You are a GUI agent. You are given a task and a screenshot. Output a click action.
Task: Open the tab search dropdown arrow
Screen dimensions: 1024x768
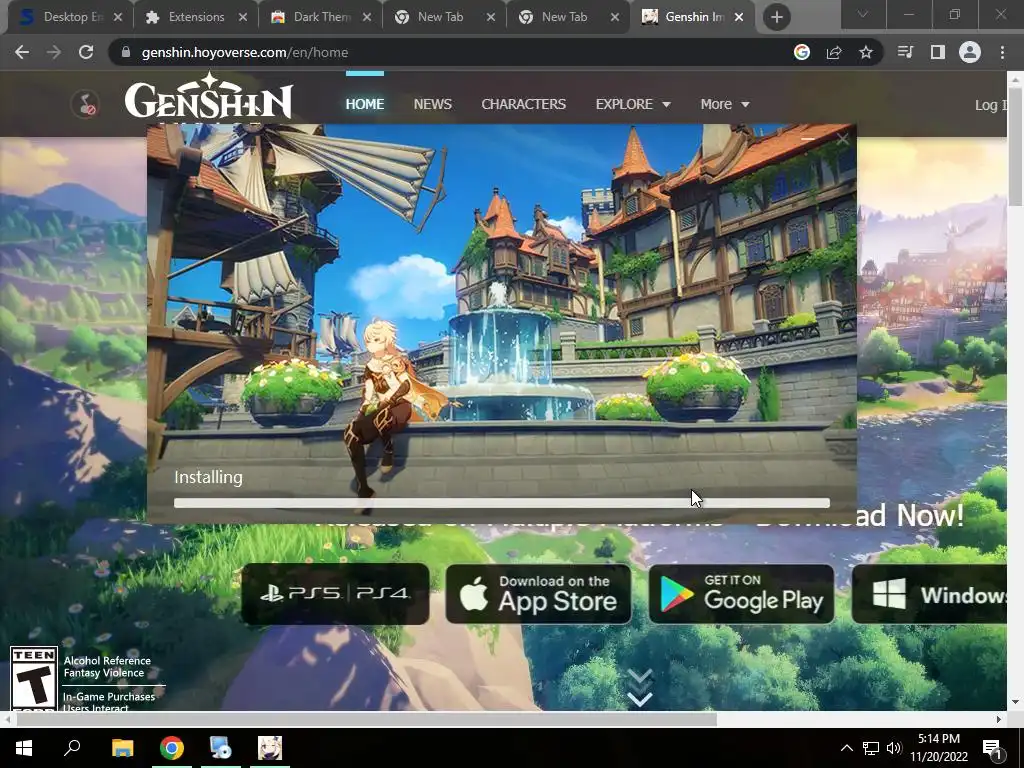click(x=863, y=14)
